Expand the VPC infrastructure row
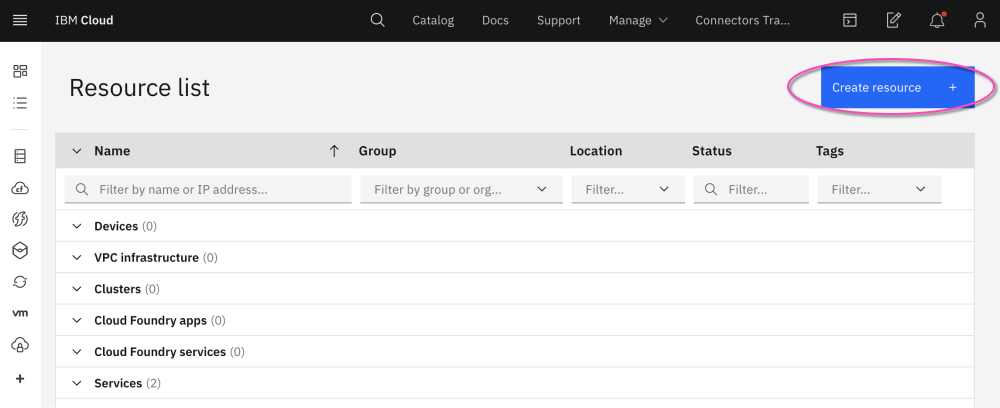The image size is (1000, 408). 77,258
